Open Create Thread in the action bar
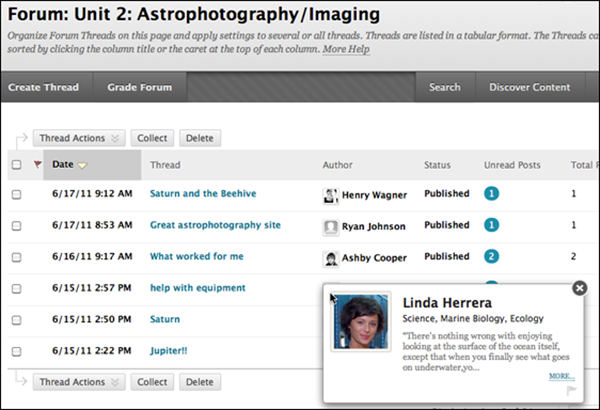Viewport: 600px width, 410px height. click(45, 87)
